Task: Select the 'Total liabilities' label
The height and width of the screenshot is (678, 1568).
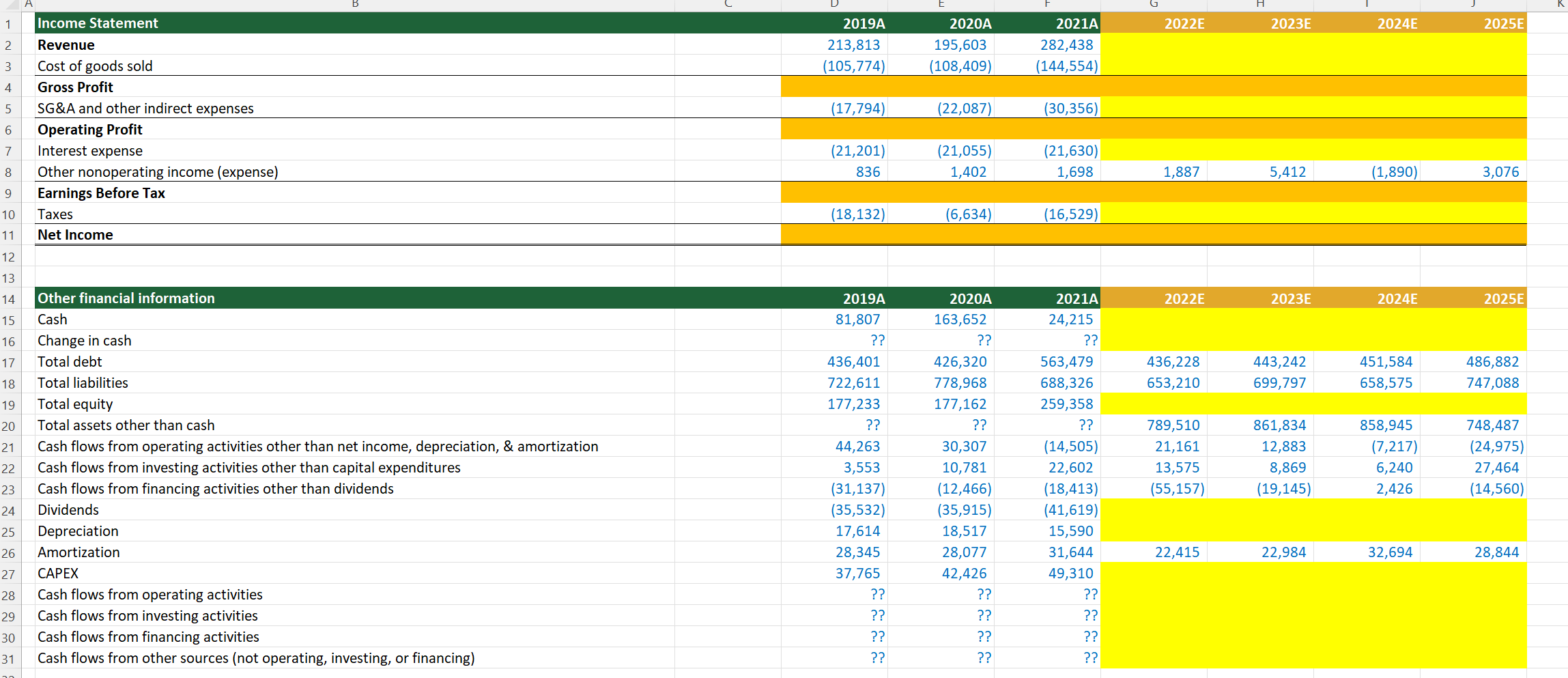Action: 83,383
